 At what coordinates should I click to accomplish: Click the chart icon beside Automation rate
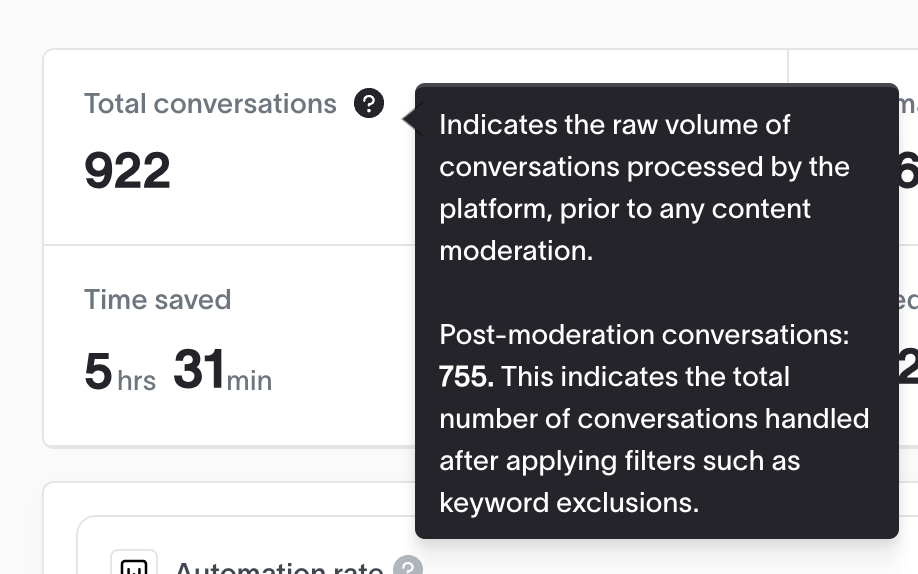(x=134, y=563)
